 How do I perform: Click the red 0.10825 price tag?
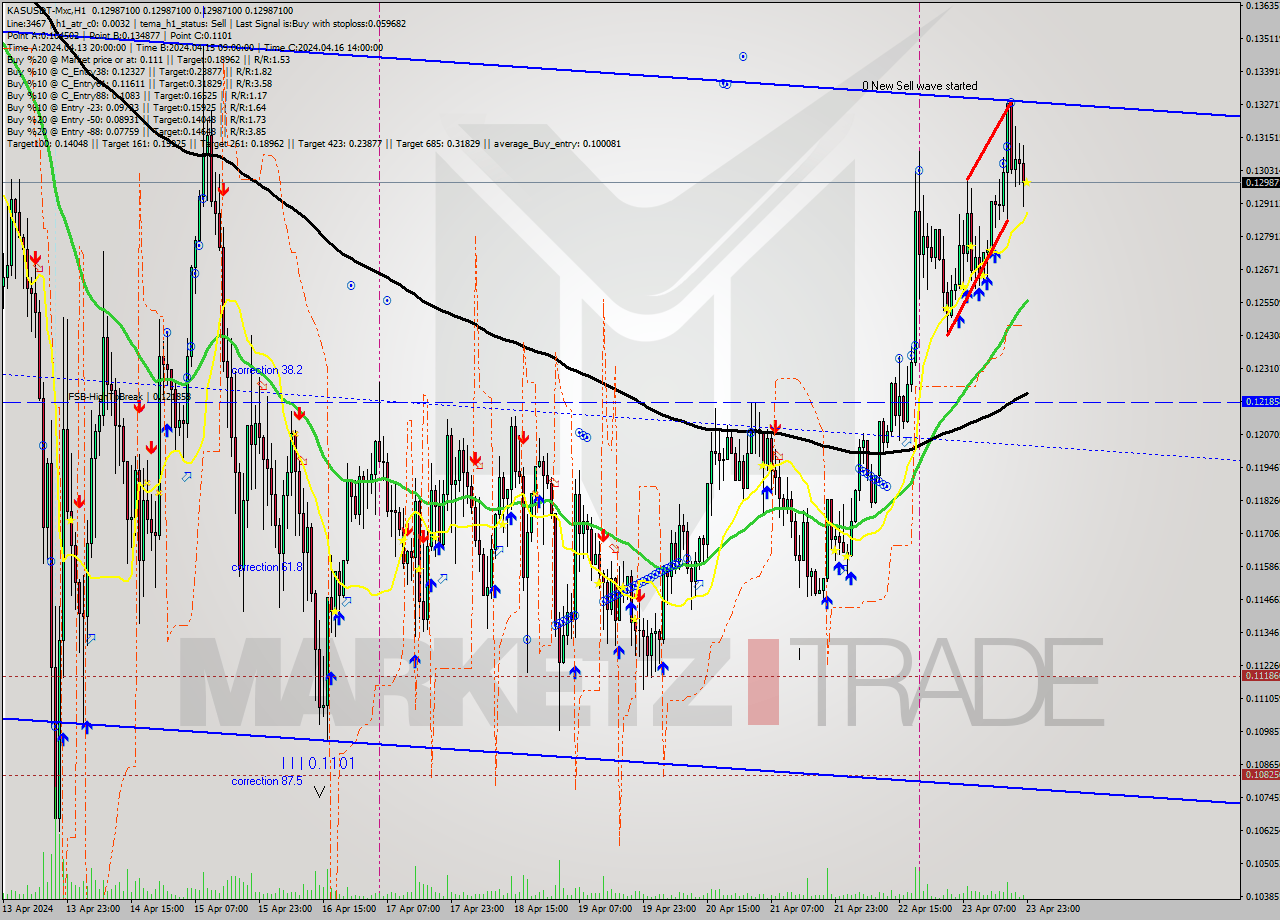point(1260,774)
